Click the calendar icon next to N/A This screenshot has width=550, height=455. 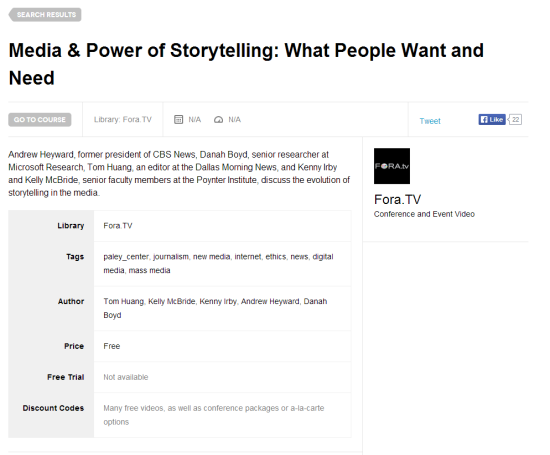(179, 120)
